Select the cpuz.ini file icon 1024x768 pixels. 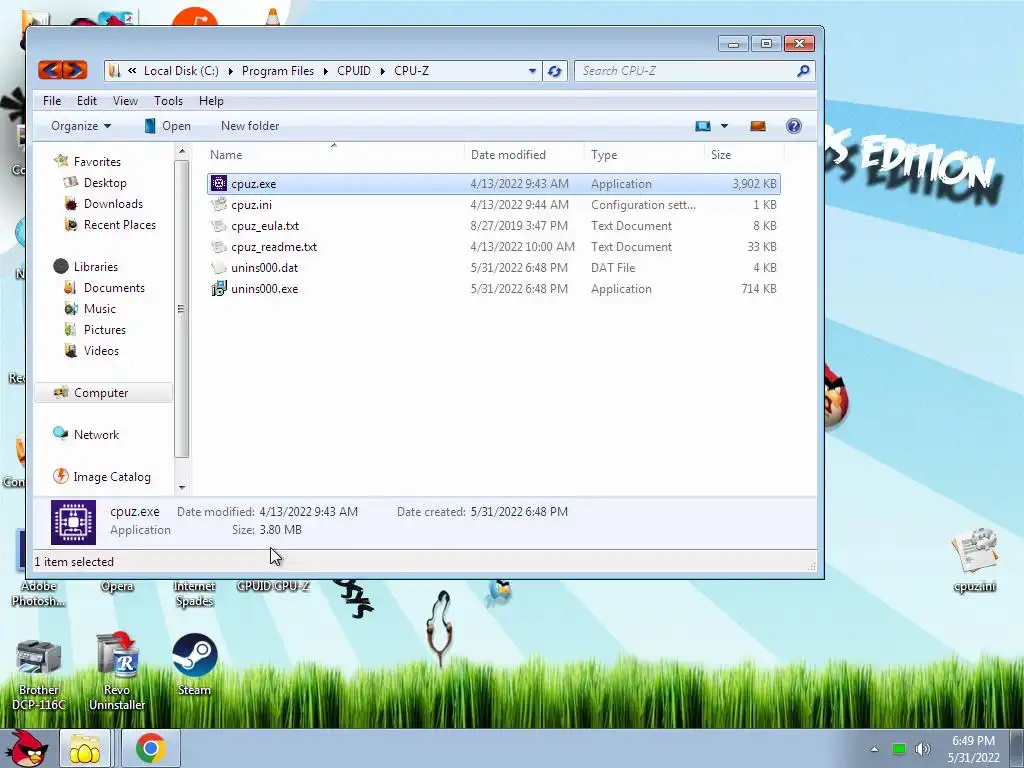(219, 204)
